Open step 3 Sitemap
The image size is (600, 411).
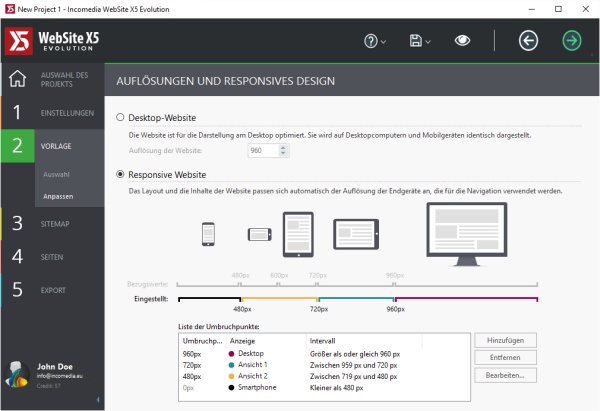click(x=52, y=223)
